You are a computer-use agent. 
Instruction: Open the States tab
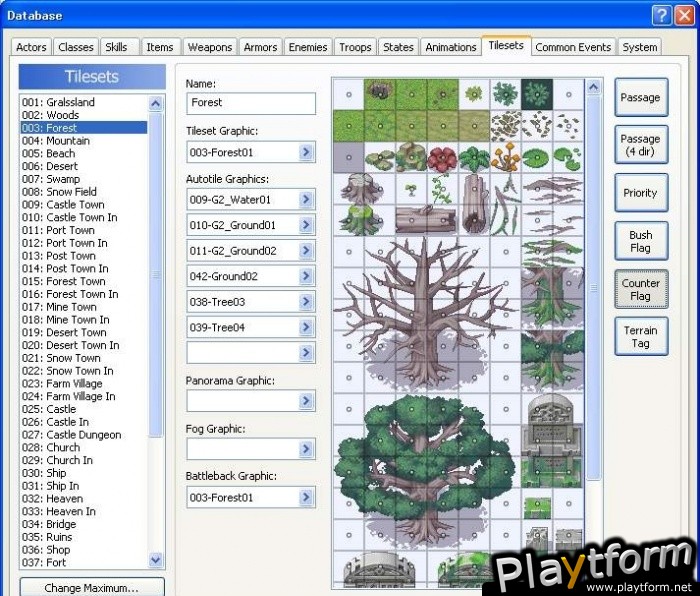(398, 47)
